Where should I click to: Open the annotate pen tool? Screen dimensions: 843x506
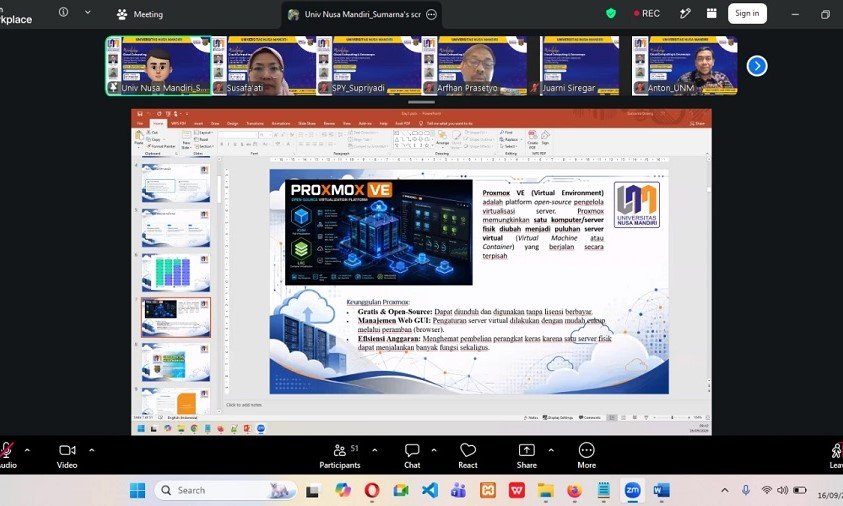coord(685,13)
